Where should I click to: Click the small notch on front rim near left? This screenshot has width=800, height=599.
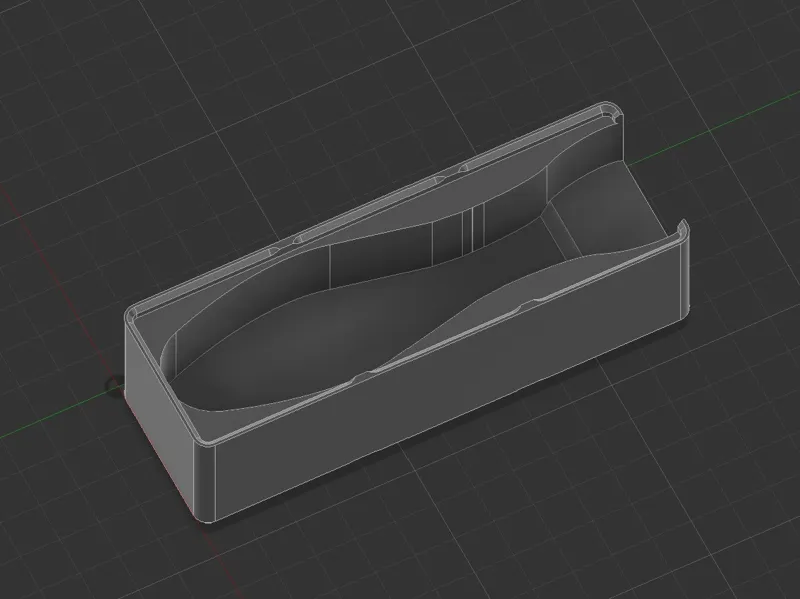[363, 377]
